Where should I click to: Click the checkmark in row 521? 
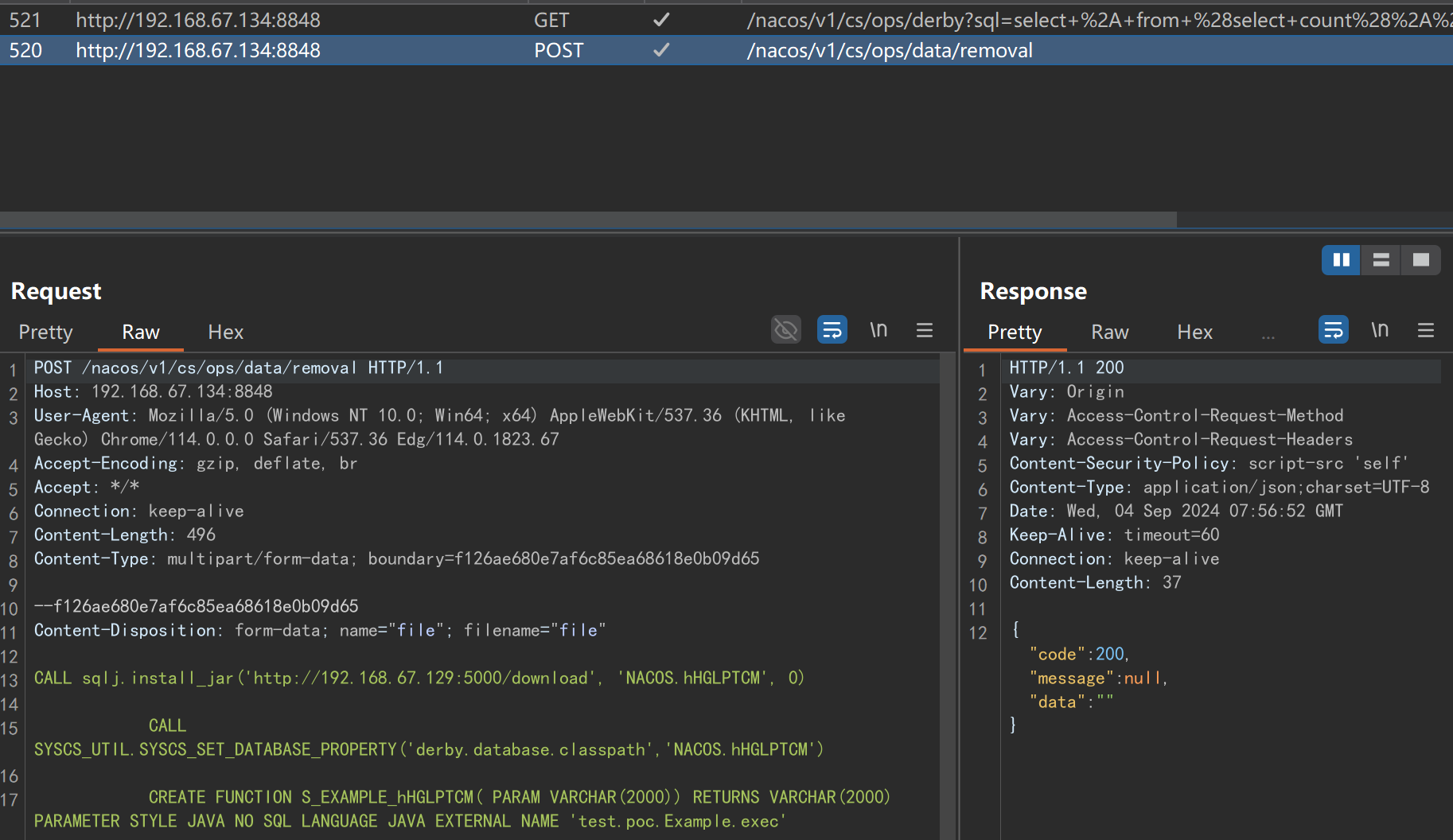tap(661, 20)
